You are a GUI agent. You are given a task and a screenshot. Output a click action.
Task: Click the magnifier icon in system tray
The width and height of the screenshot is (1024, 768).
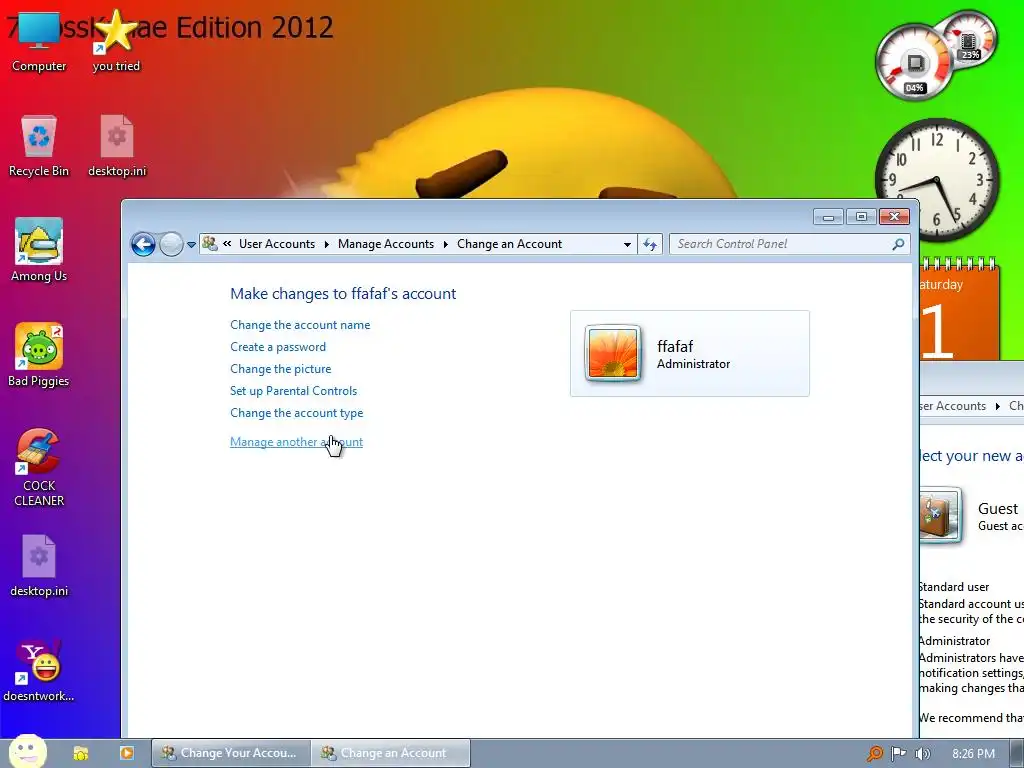[874, 754]
